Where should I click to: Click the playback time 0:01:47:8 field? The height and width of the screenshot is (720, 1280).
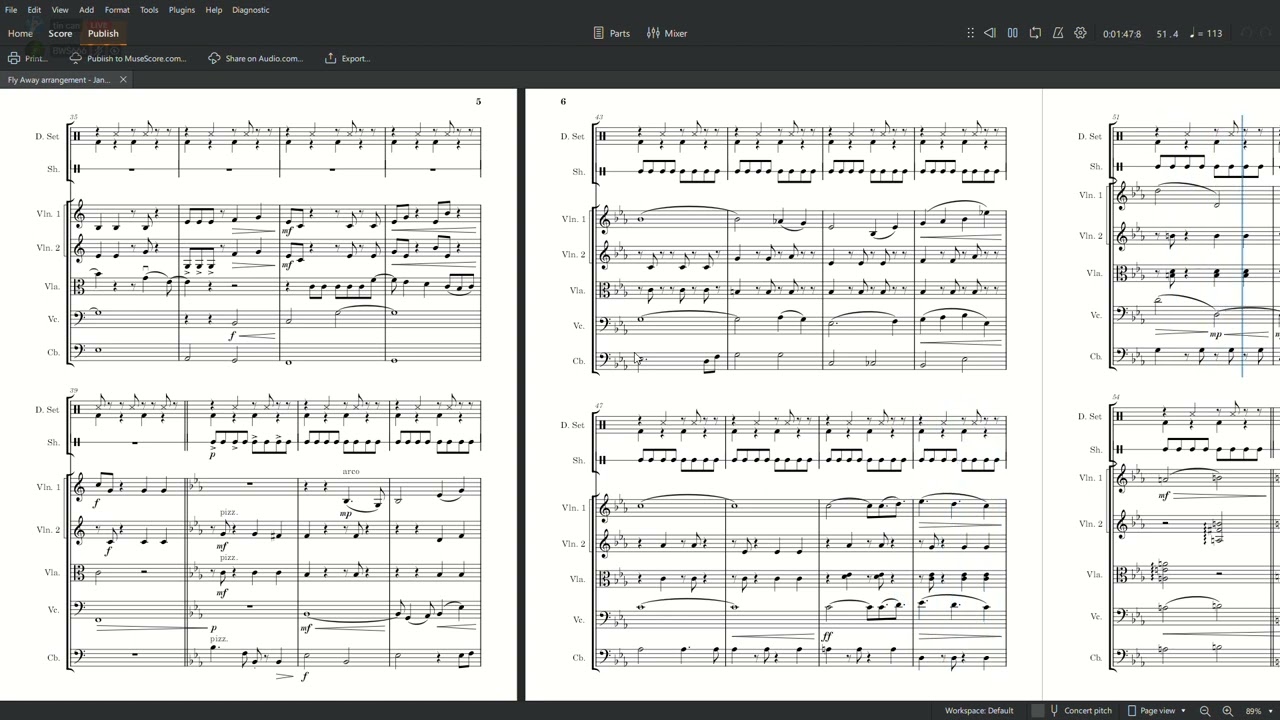pos(1122,34)
